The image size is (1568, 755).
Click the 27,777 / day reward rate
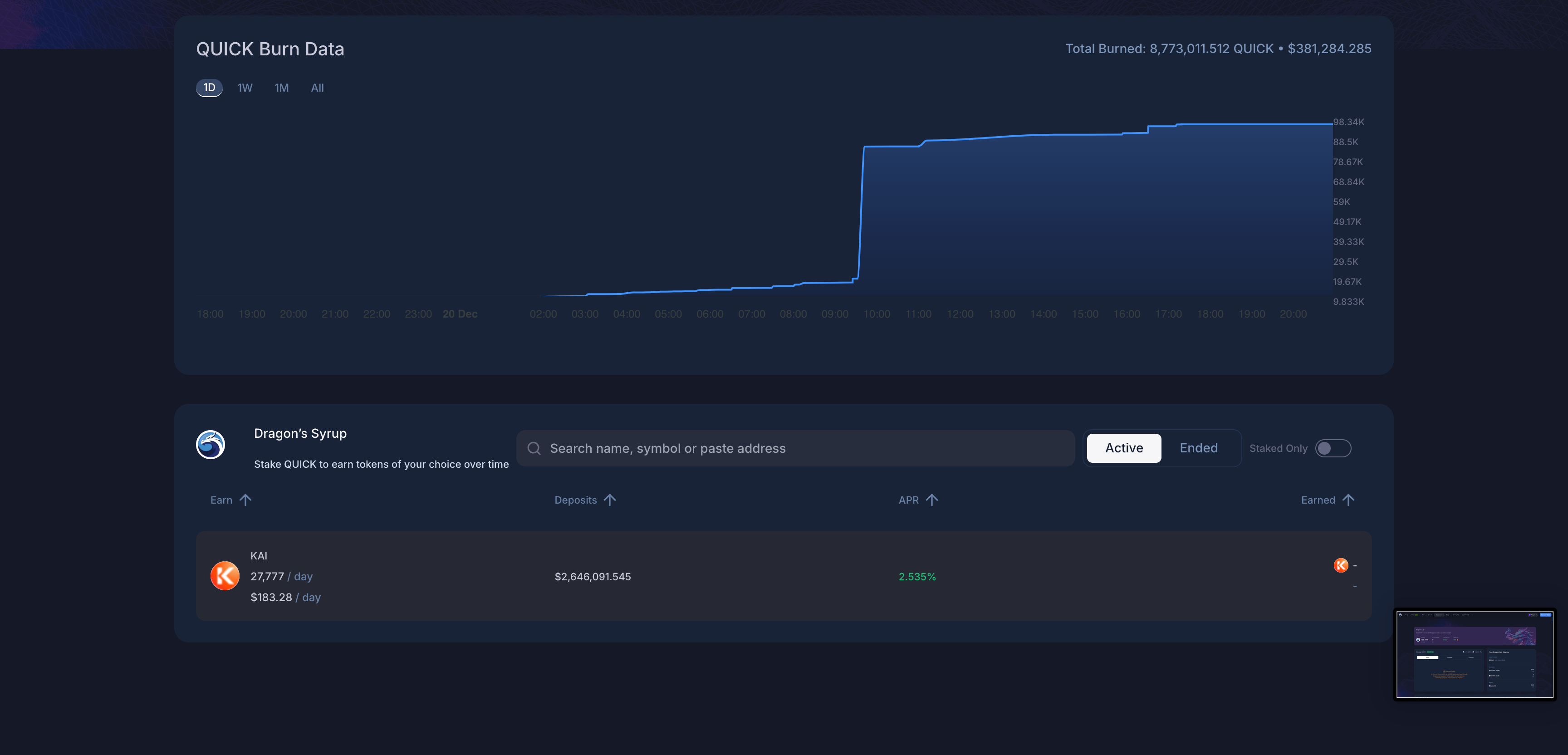(x=281, y=577)
